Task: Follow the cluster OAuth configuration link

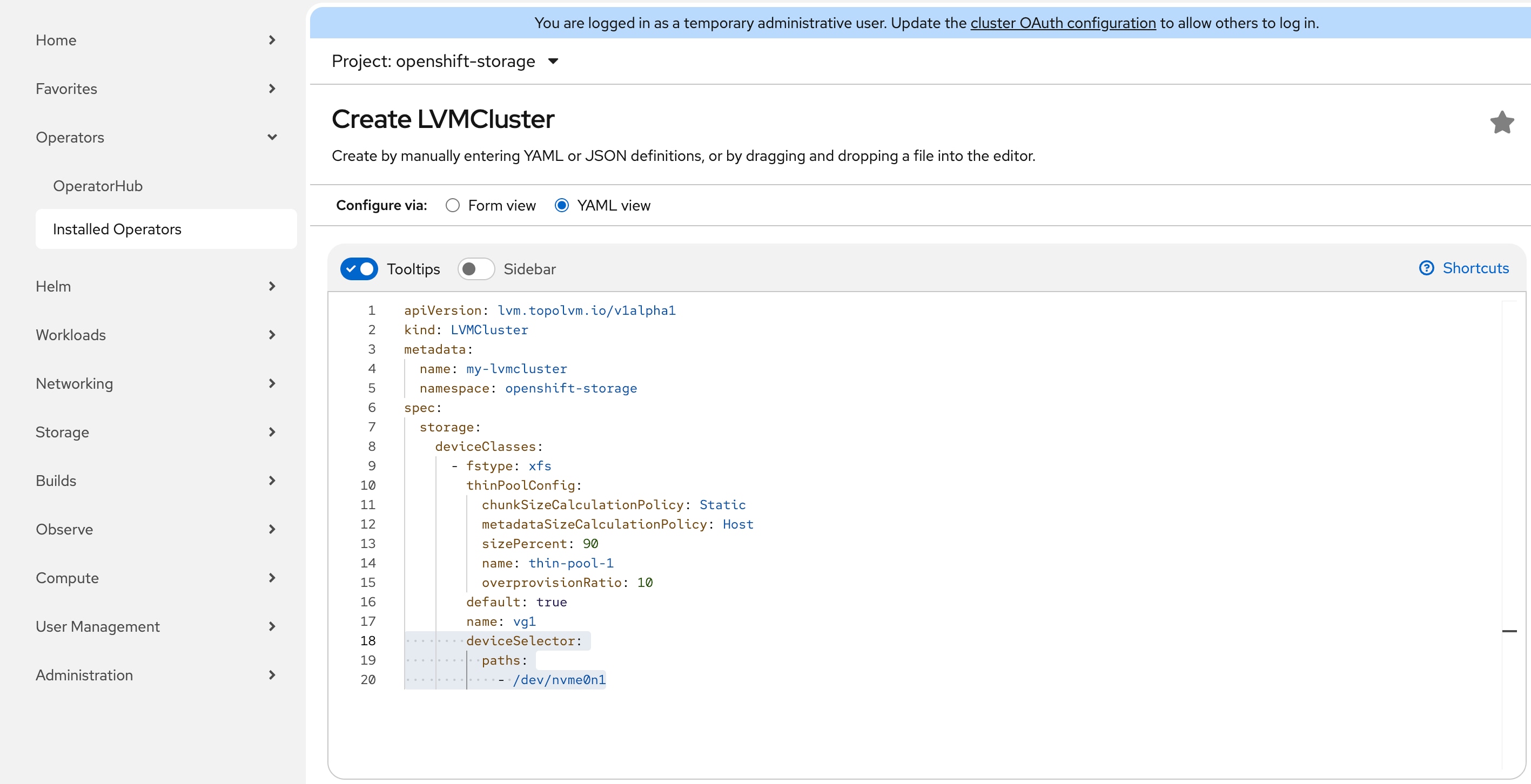Action: 1063,23
